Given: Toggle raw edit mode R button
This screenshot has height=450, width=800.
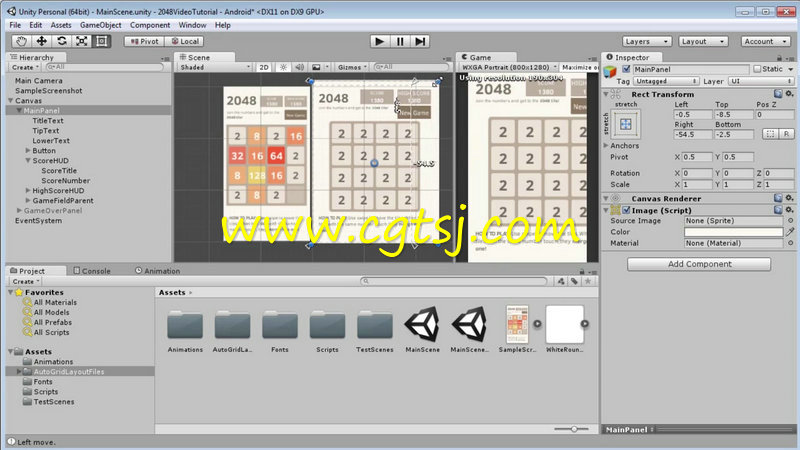Looking at the screenshot, I should tap(786, 134).
